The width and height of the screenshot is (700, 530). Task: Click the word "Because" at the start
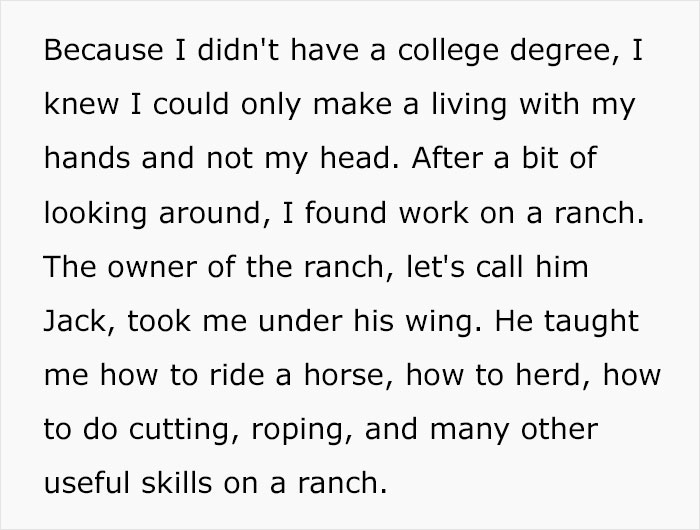click(89, 50)
